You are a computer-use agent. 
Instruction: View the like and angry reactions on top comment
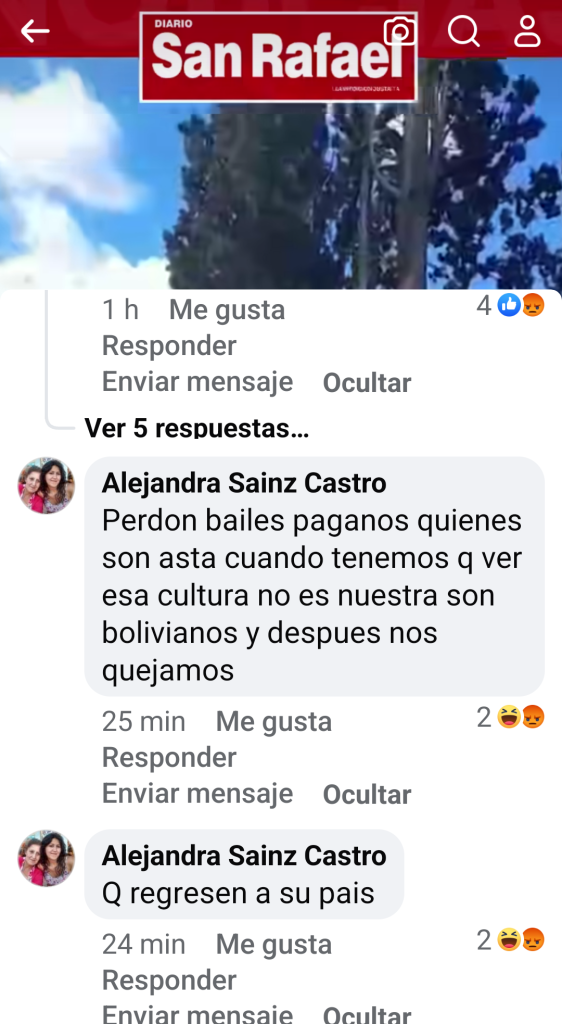click(x=510, y=305)
